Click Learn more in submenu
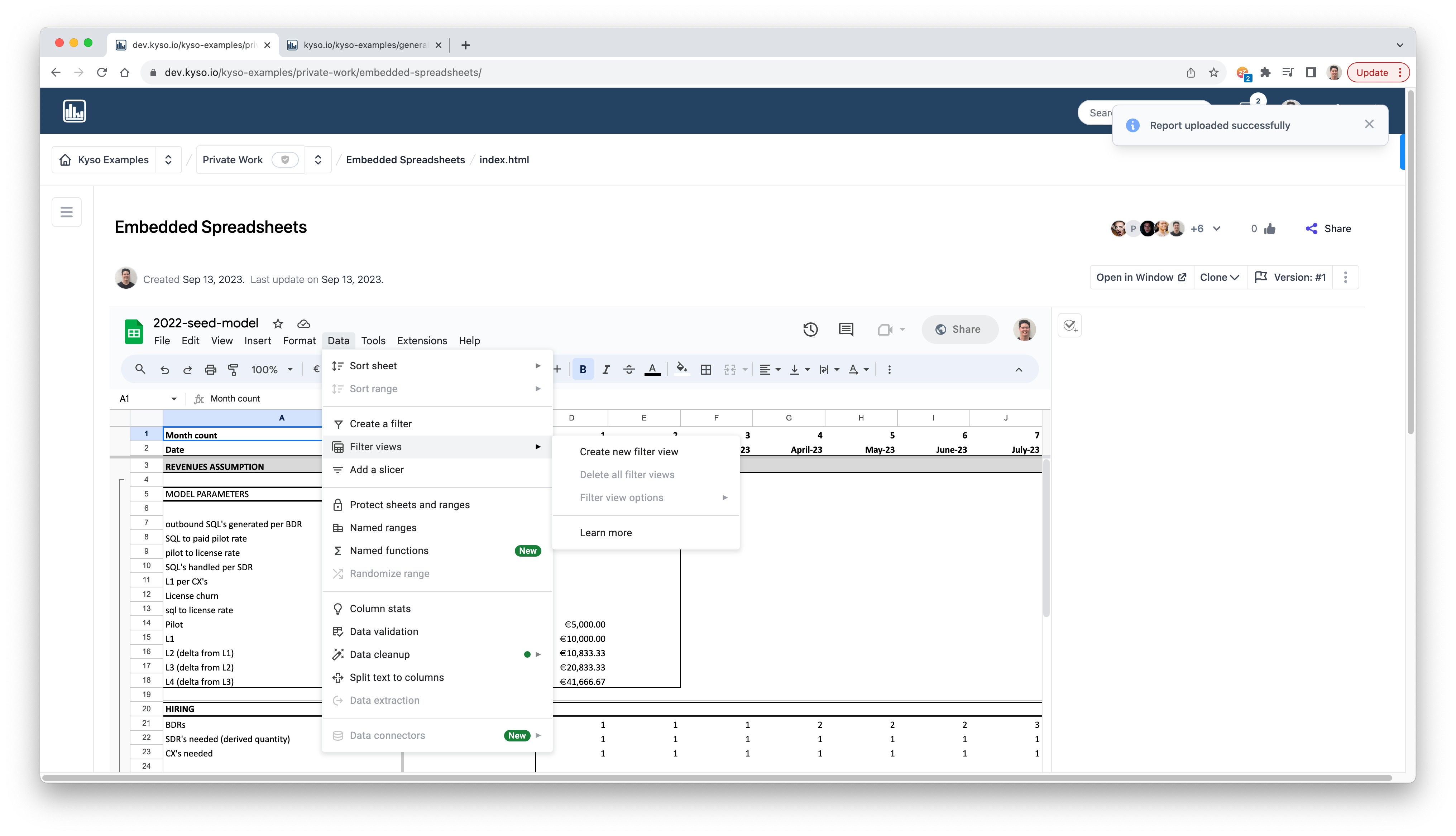This screenshot has height=836, width=1456. pyautogui.click(x=606, y=533)
